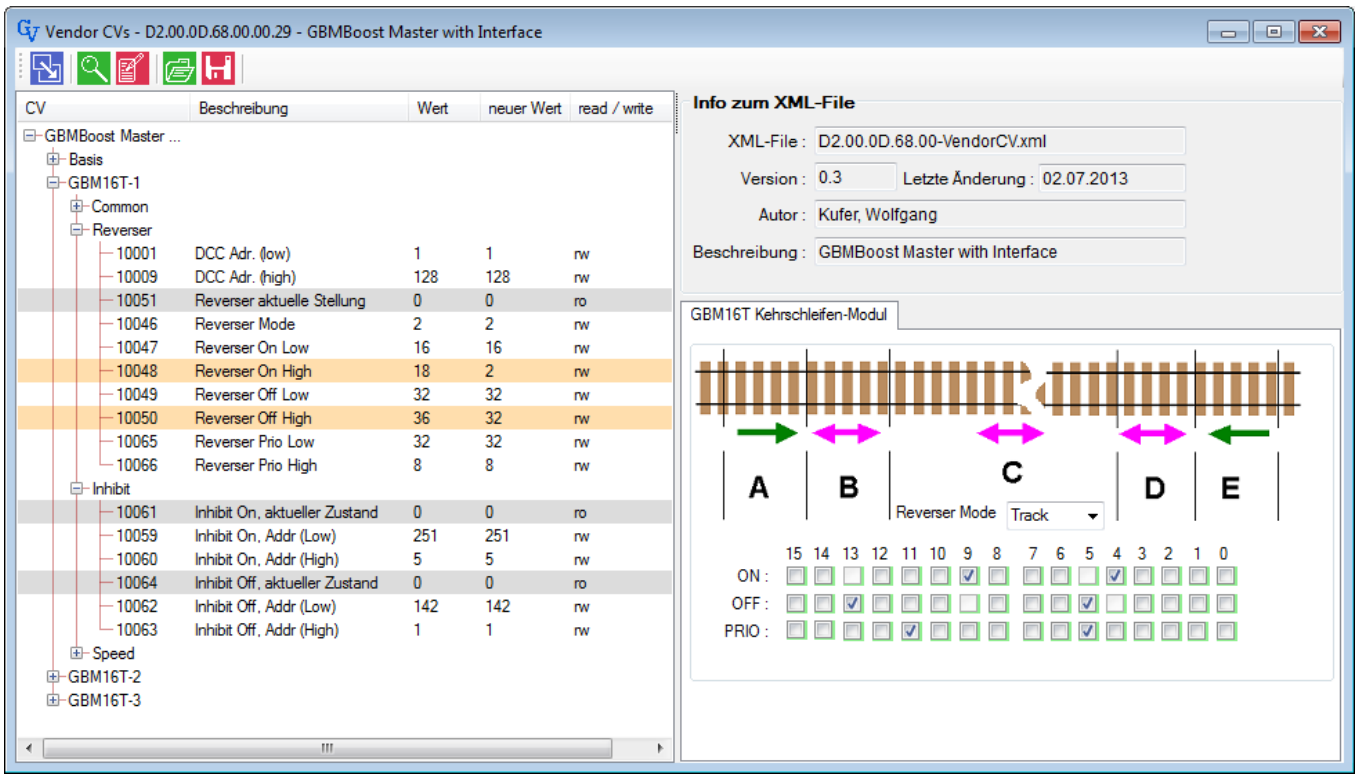Click the green magnifier read icon

coord(94,68)
